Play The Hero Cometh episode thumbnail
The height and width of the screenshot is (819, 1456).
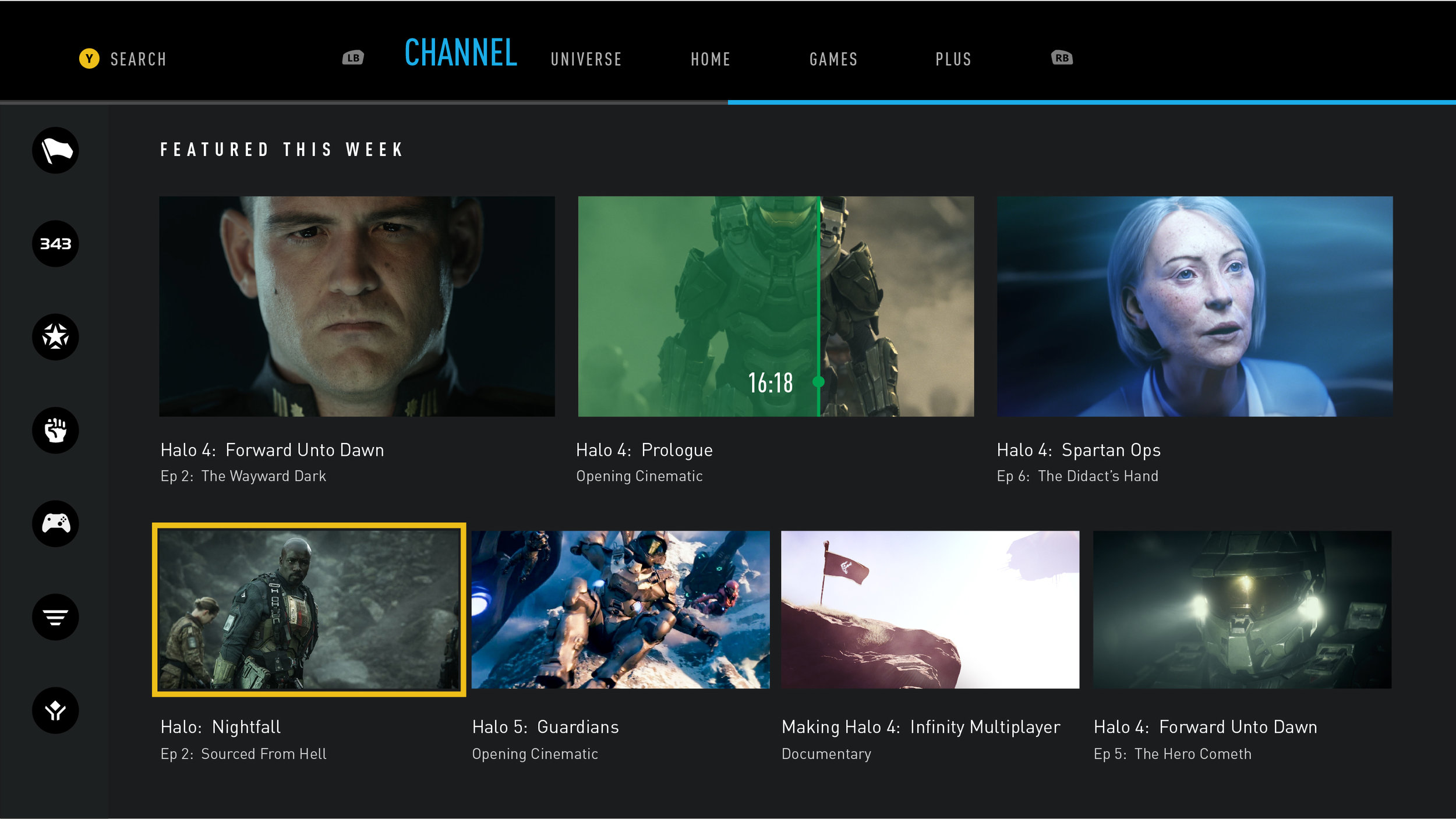tap(1242, 609)
